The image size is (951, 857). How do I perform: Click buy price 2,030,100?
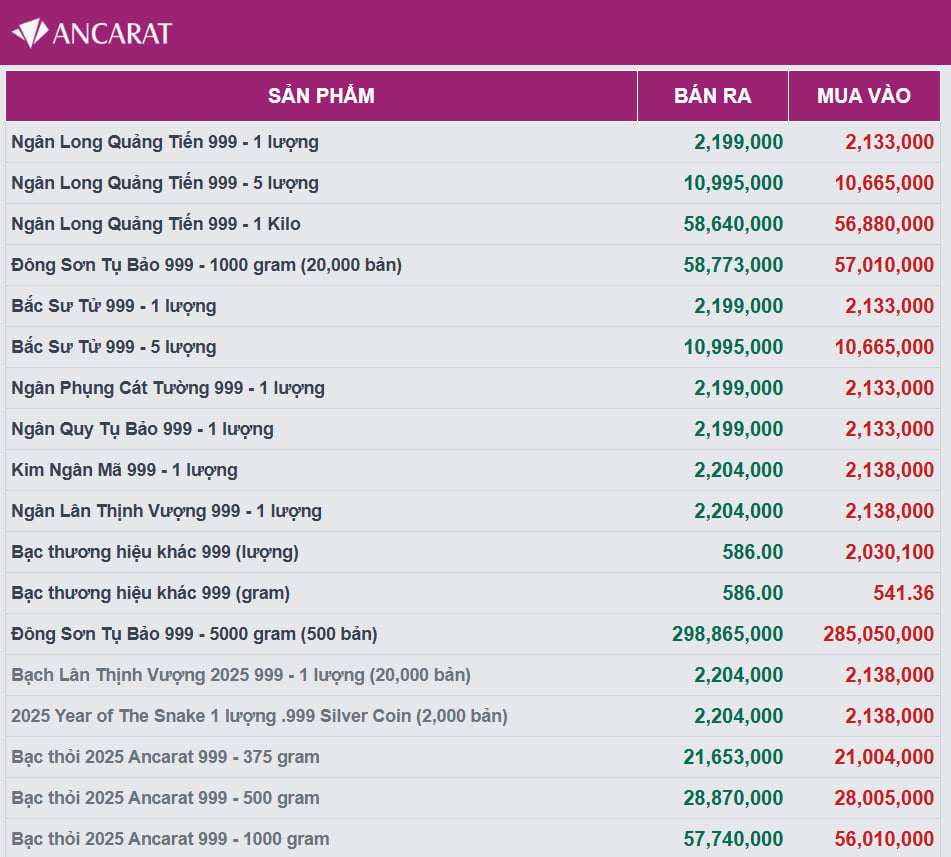click(890, 552)
